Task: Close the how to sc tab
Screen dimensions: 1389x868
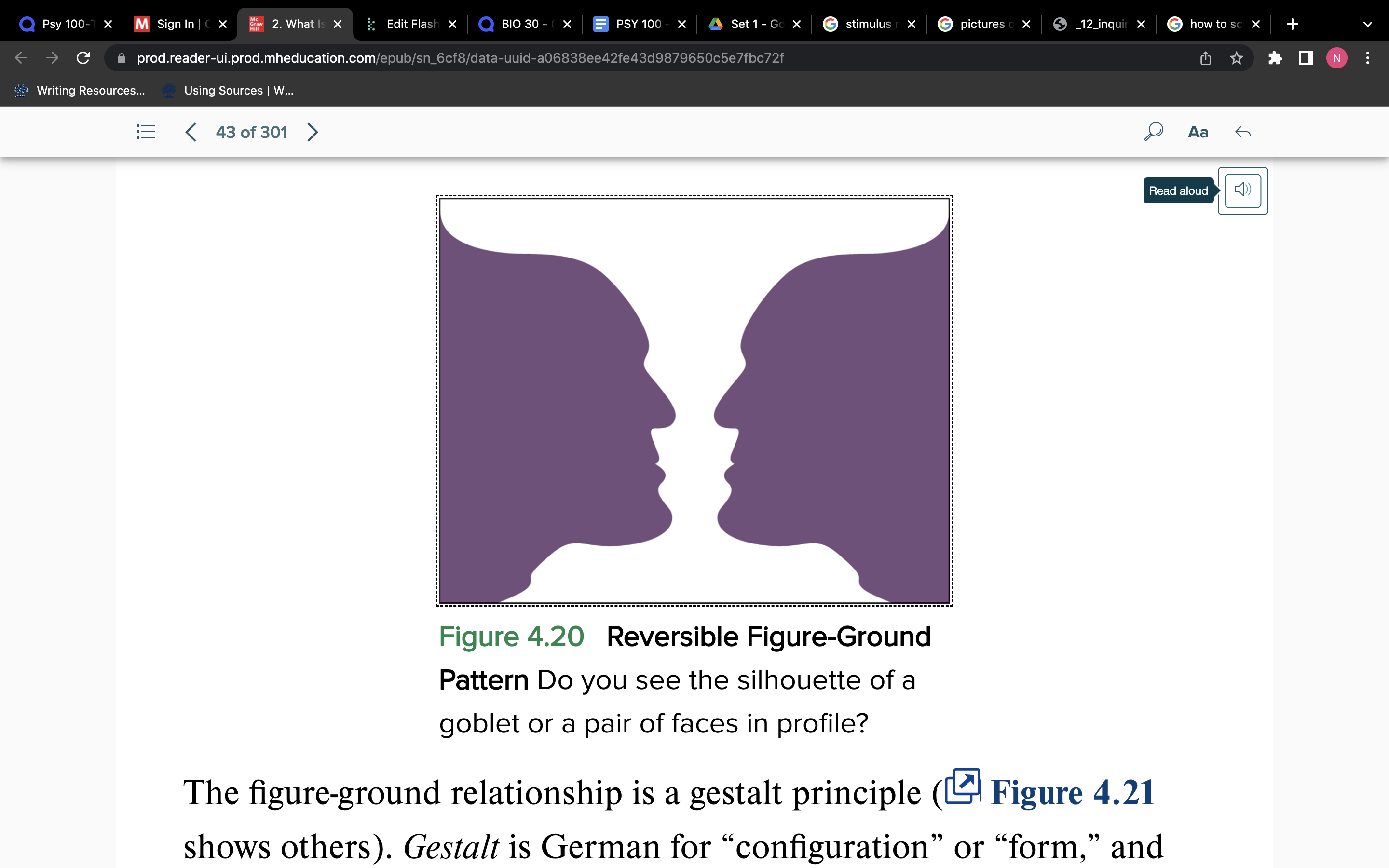Action: (1256, 24)
